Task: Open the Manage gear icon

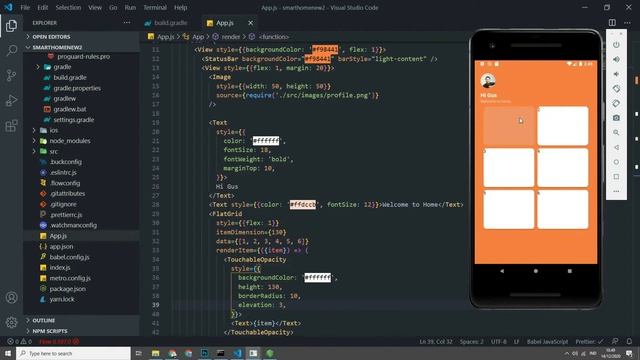Action: (x=11, y=322)
